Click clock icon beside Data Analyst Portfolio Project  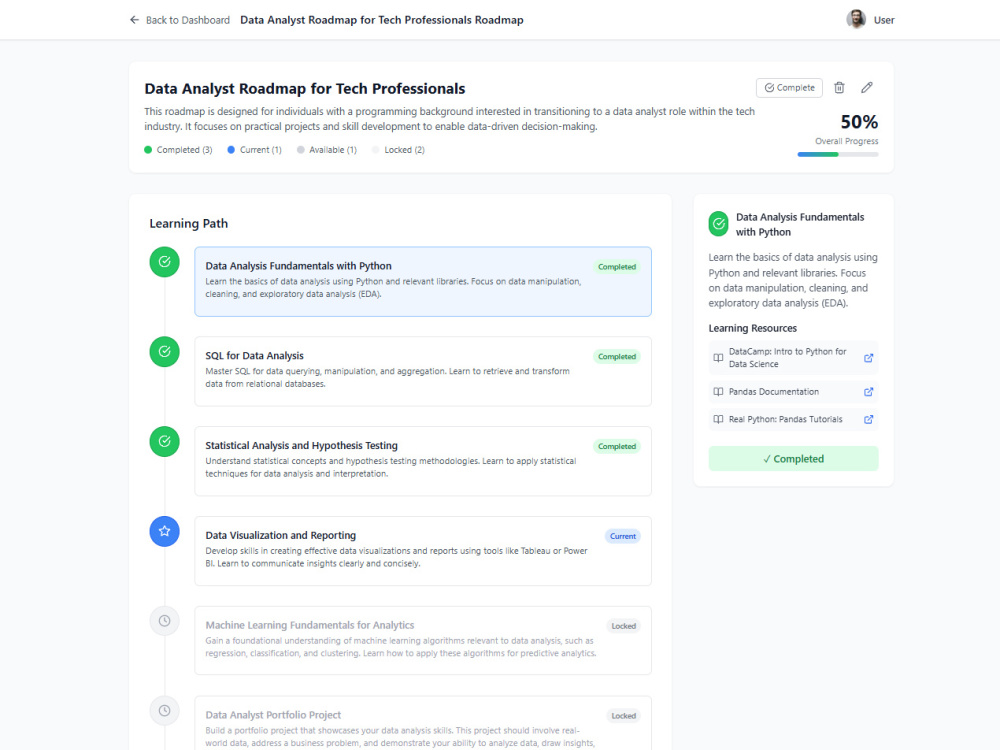click(165, 710)
